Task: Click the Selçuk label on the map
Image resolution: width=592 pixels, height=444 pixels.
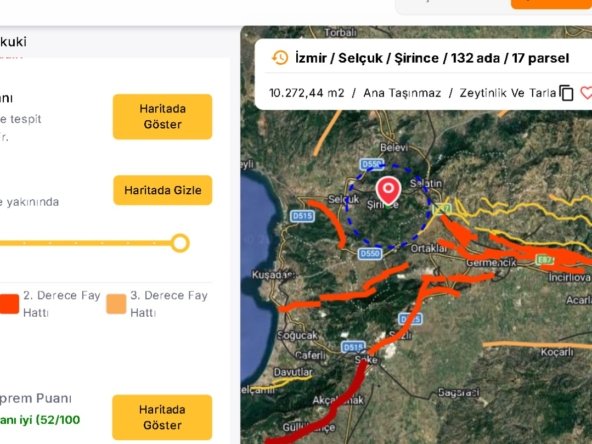Action: coord(343,199)
